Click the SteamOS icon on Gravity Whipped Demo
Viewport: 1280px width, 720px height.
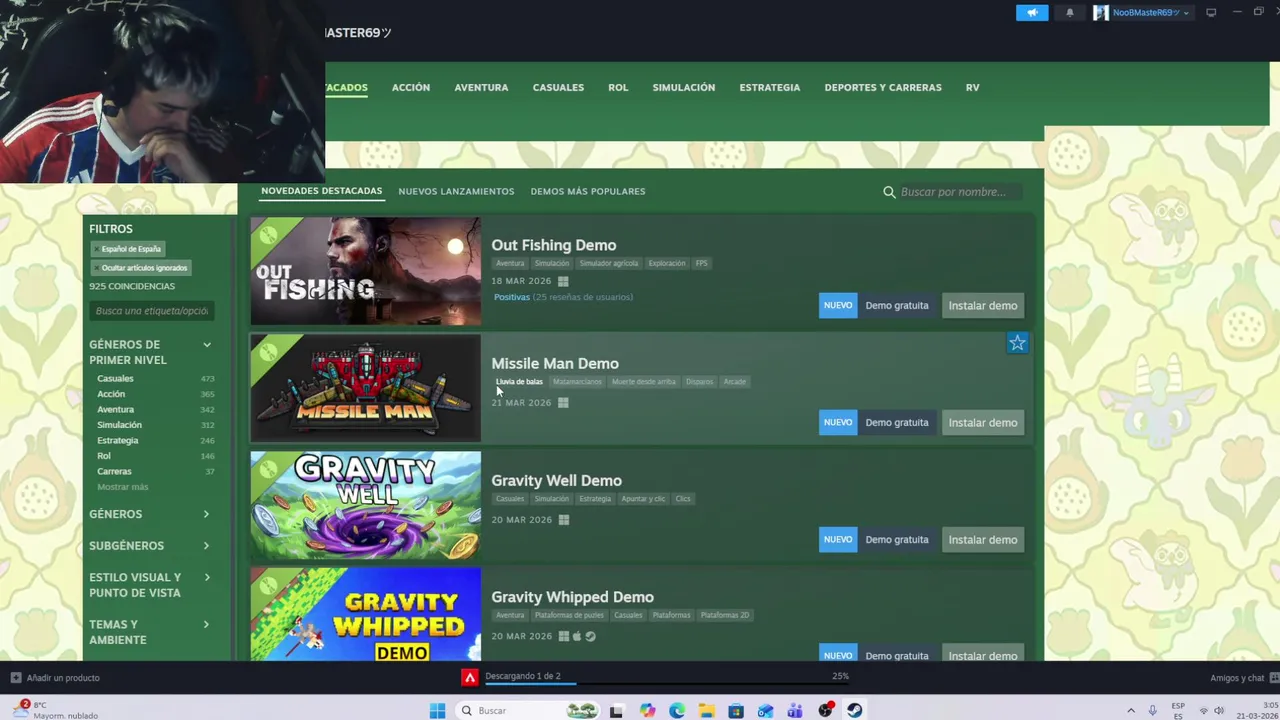coord(590,636)
